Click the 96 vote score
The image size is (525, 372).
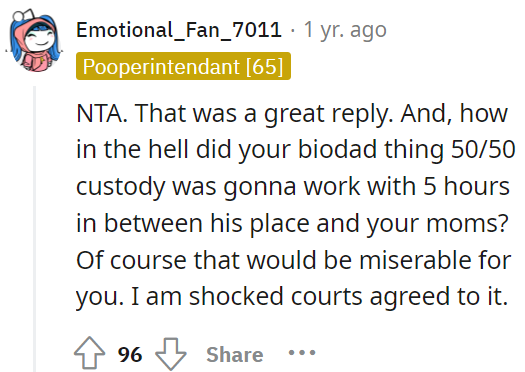click(x=130, y=354)
